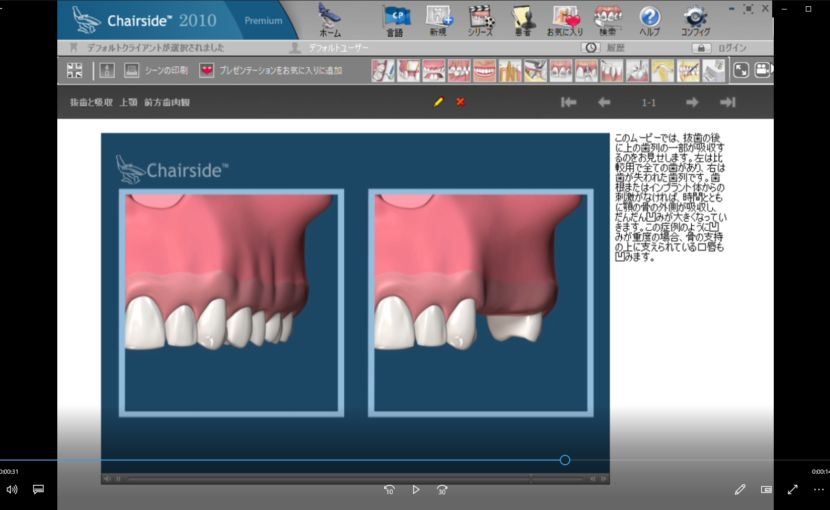Viewport: 830px width, 510px height.
Task: Open コンフィグ (Config) gear icon
Action: coord(695,20)
